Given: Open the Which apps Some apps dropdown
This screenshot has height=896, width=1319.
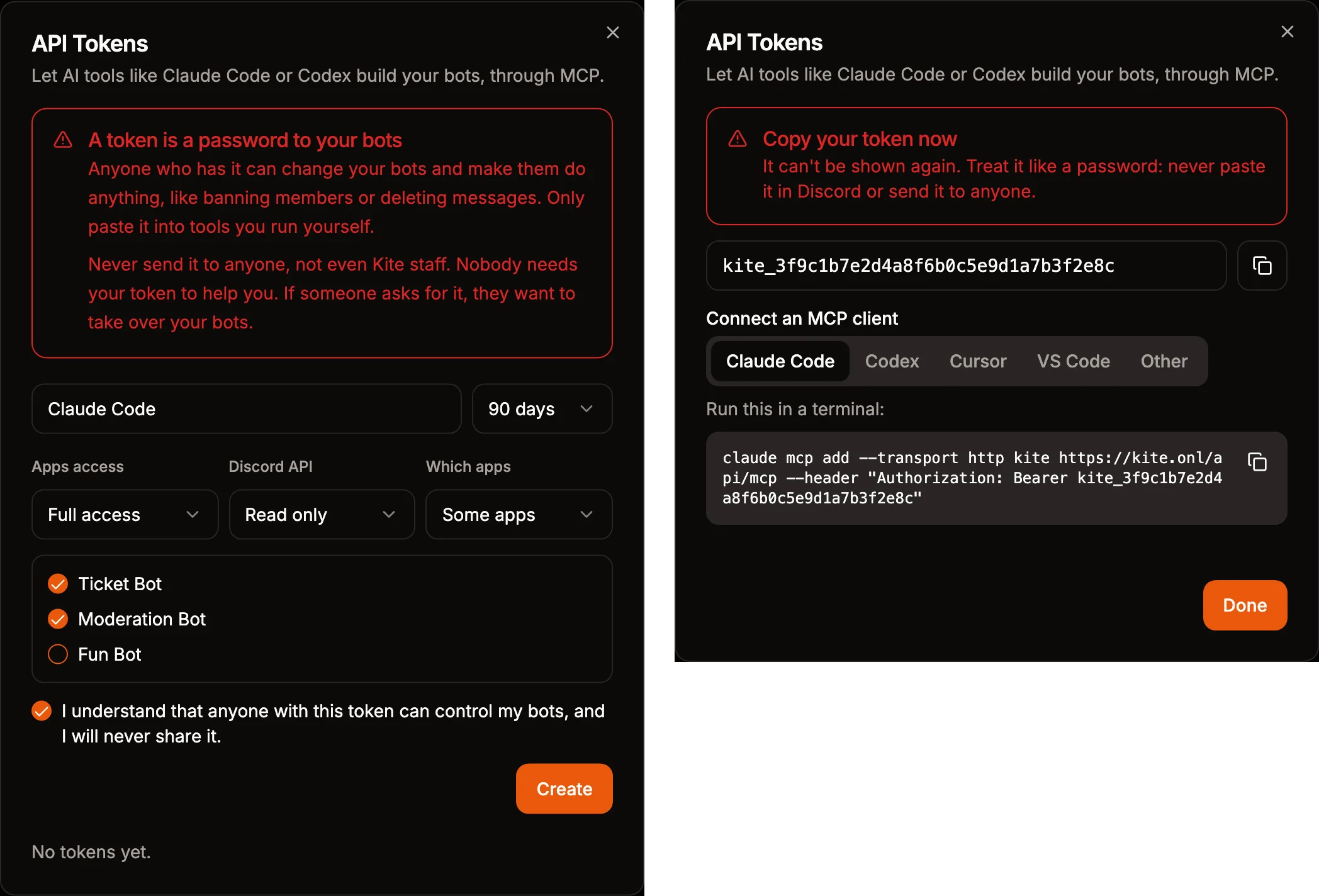Looking at the screenshot, I should [x=519, y=515].
